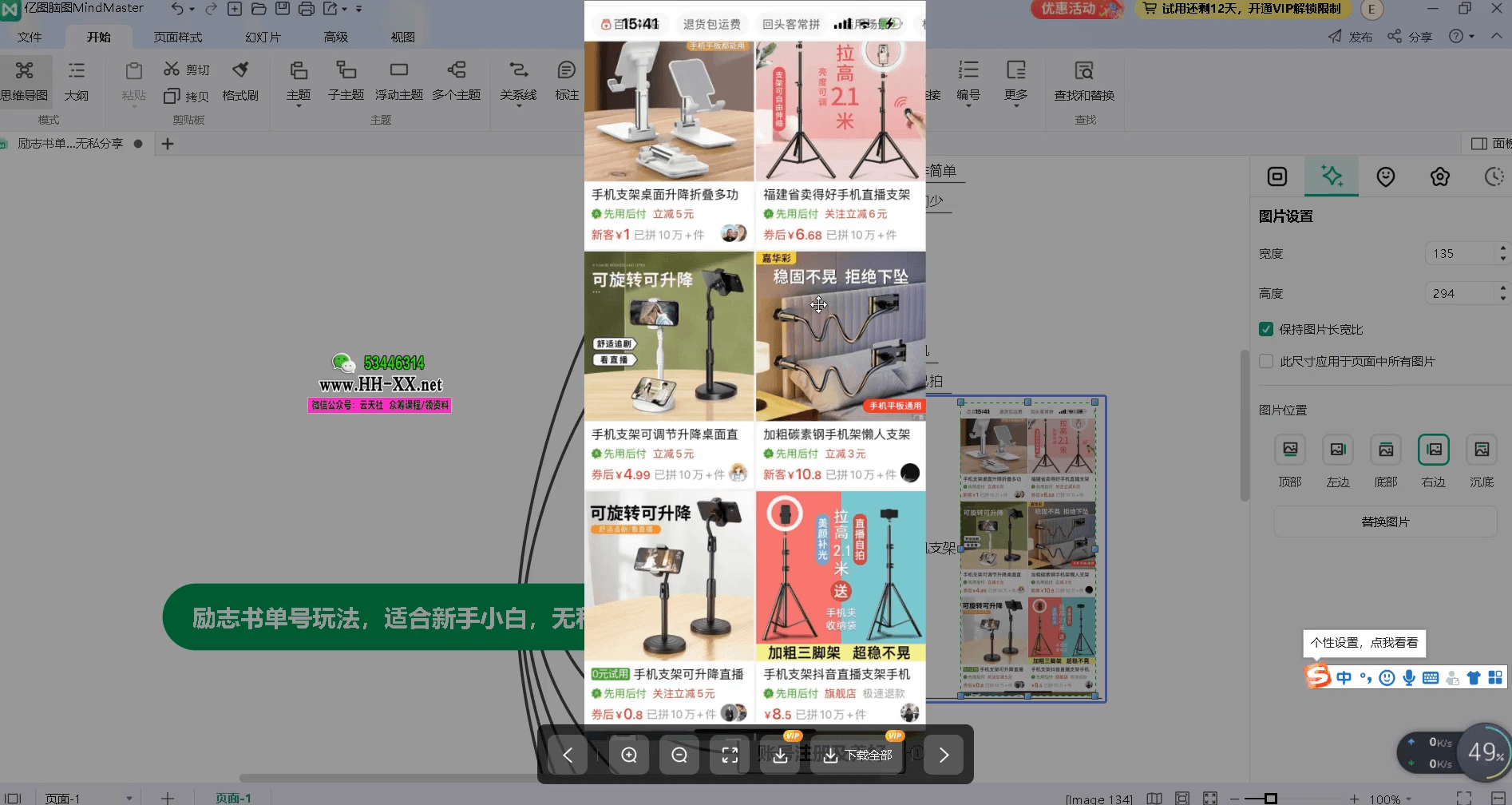This screenshot has width=1512, height=805.
Task: Open the 优惠活动 promotion banner
Action: pyautogui.click(x=1078, y=9)
